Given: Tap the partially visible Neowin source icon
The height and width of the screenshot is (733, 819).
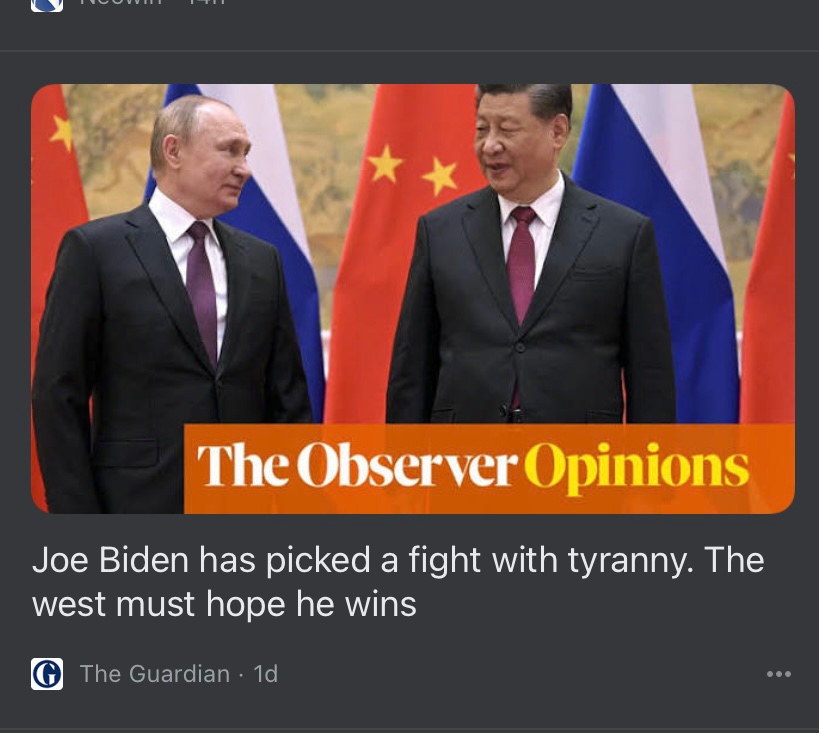Looking at the screenshot, I should [47, 5].
